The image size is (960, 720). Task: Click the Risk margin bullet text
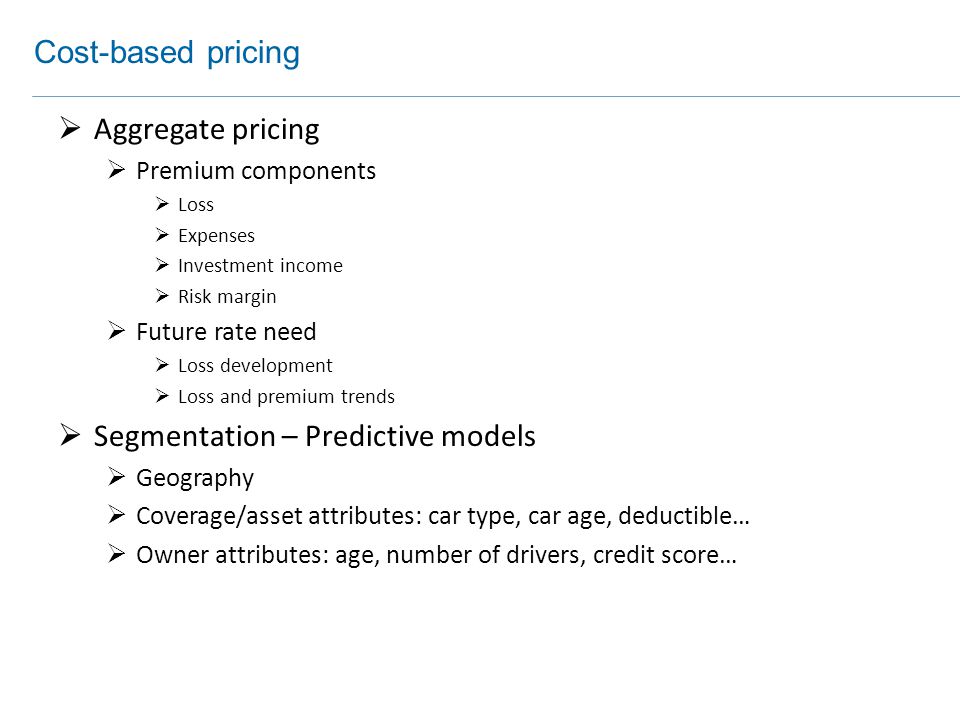tap(227, 297)
